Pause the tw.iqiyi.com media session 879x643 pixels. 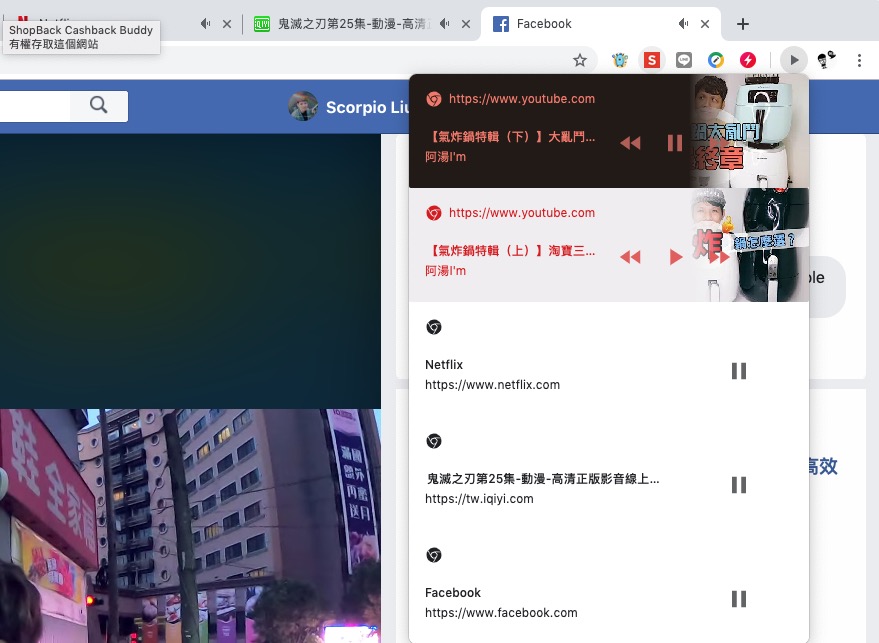coord(739,485)
